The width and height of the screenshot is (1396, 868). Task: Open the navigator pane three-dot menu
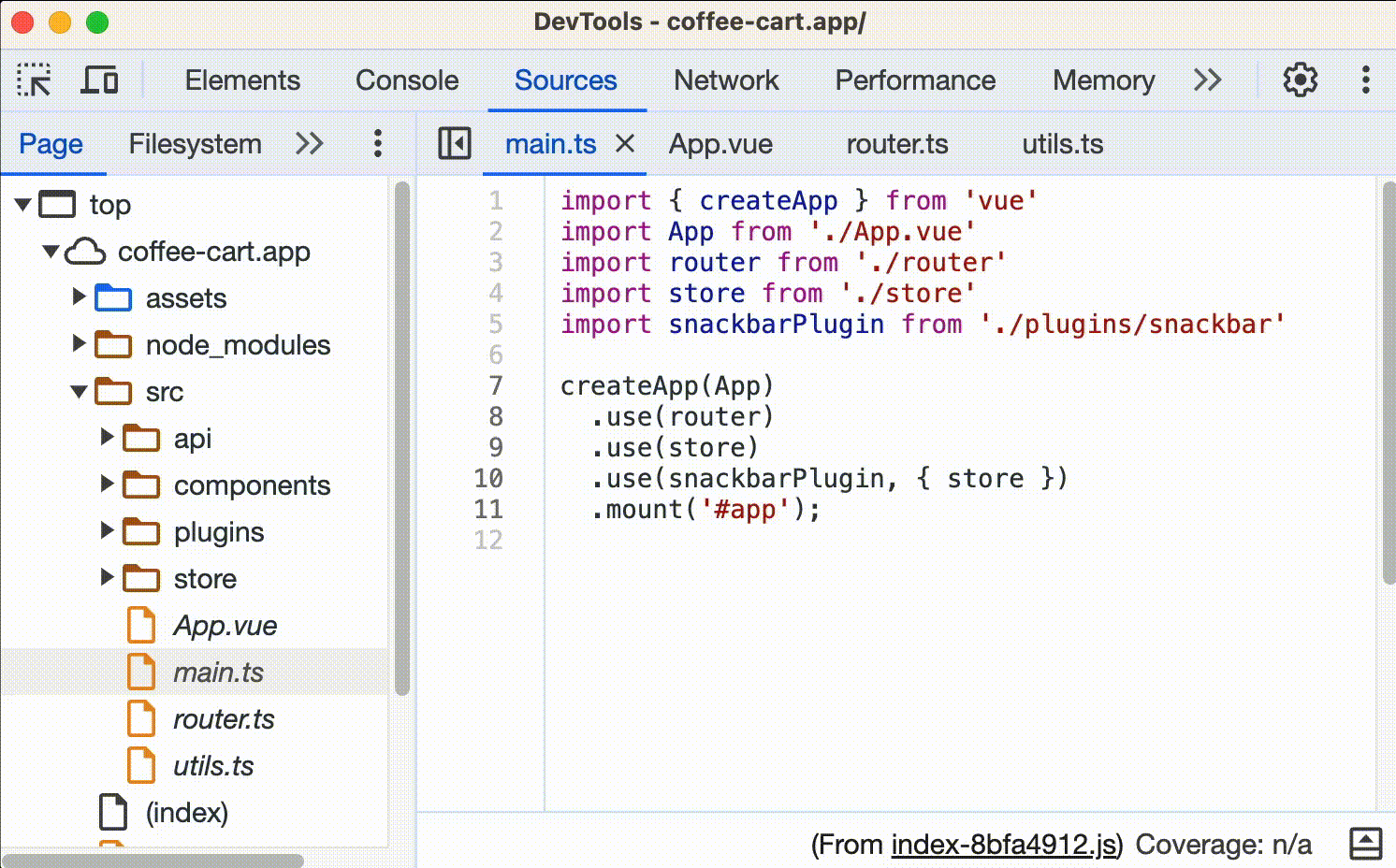tap(378, 144)
